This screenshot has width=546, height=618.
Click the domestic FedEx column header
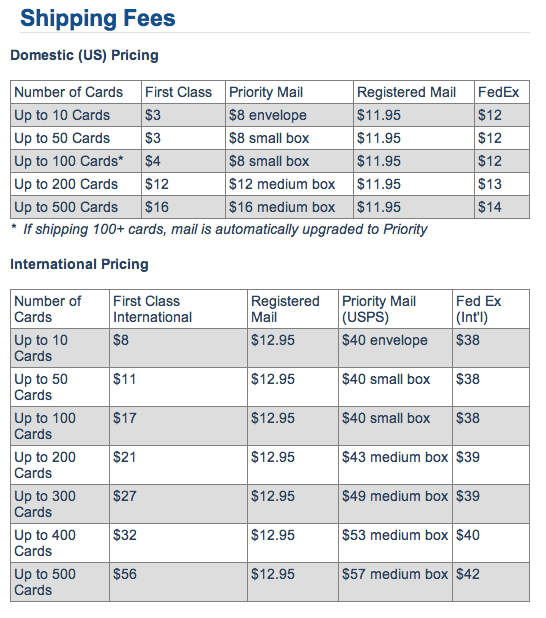click(x=501, y=92)
